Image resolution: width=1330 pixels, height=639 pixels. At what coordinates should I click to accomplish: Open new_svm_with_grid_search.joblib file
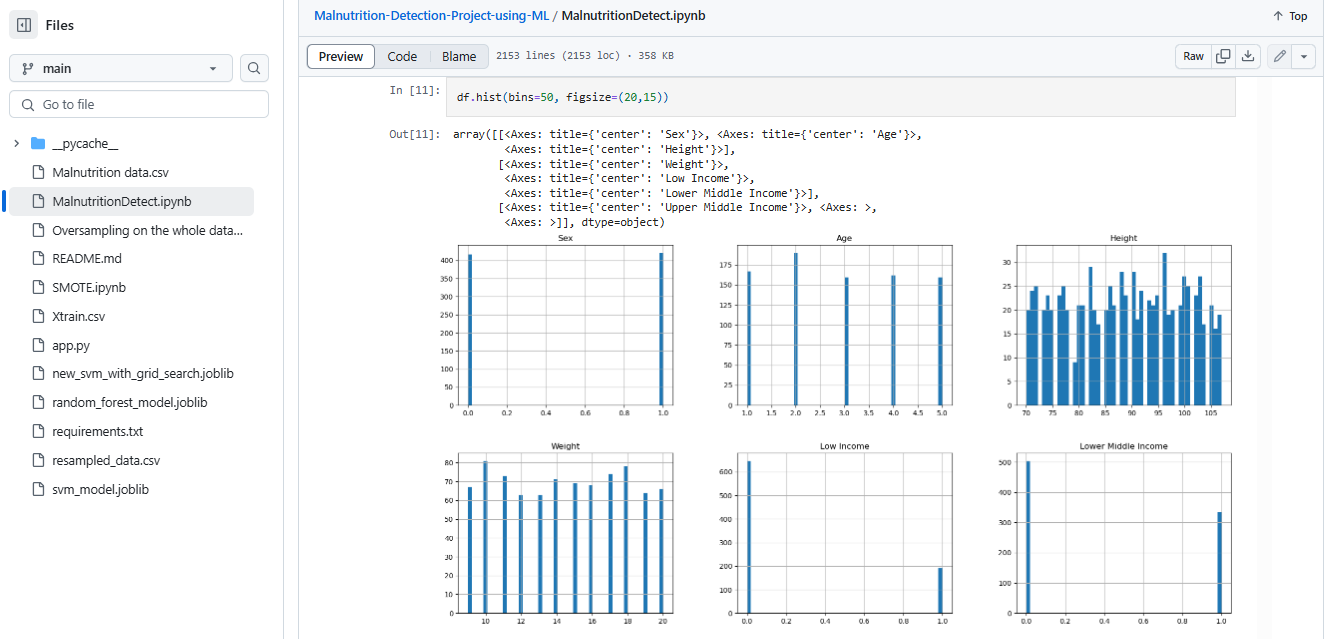[x=143, y=374]
